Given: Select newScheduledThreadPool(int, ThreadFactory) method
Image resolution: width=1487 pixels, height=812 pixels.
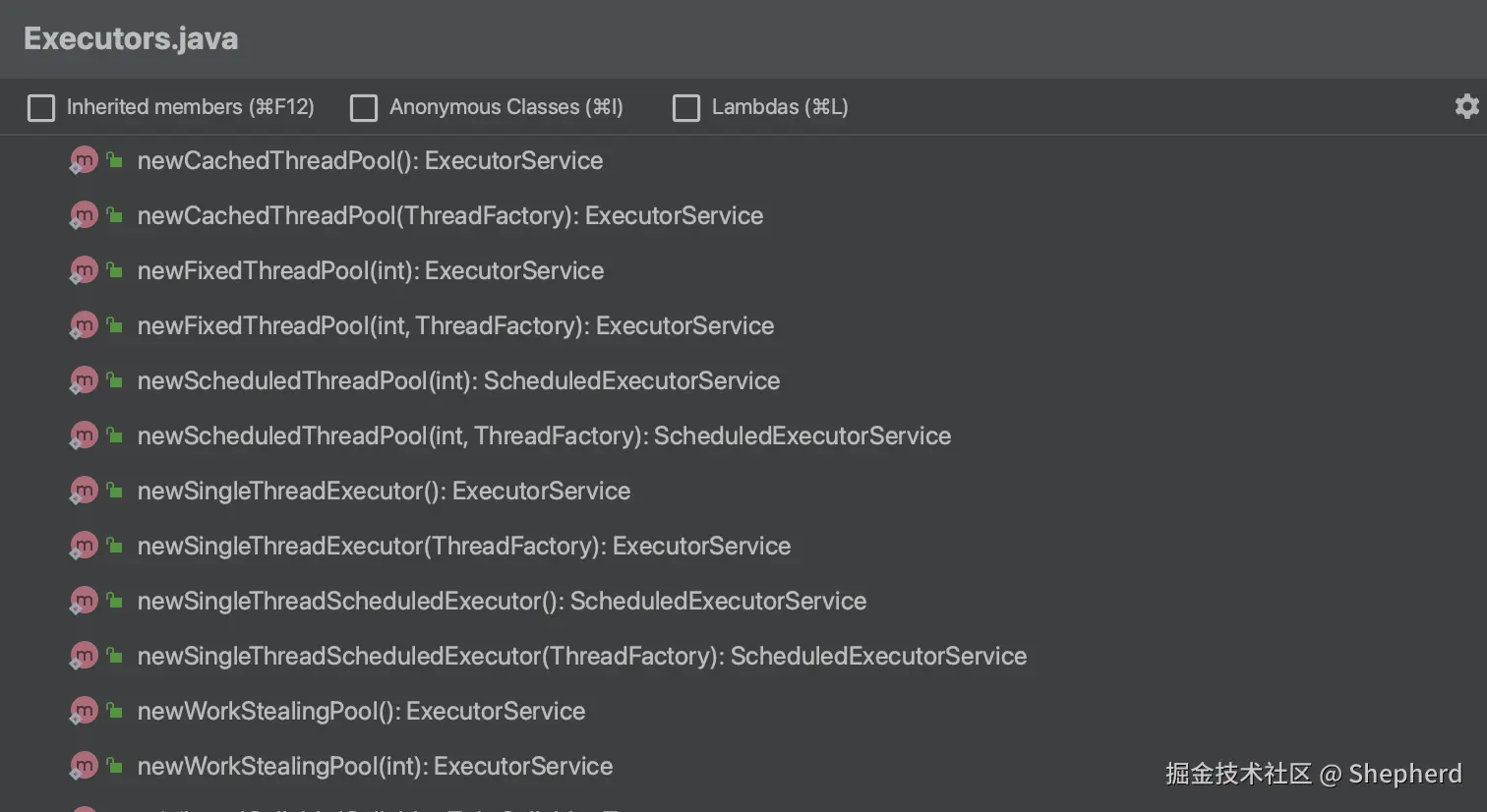Looking at the screenshot, I should pos(544,436).
